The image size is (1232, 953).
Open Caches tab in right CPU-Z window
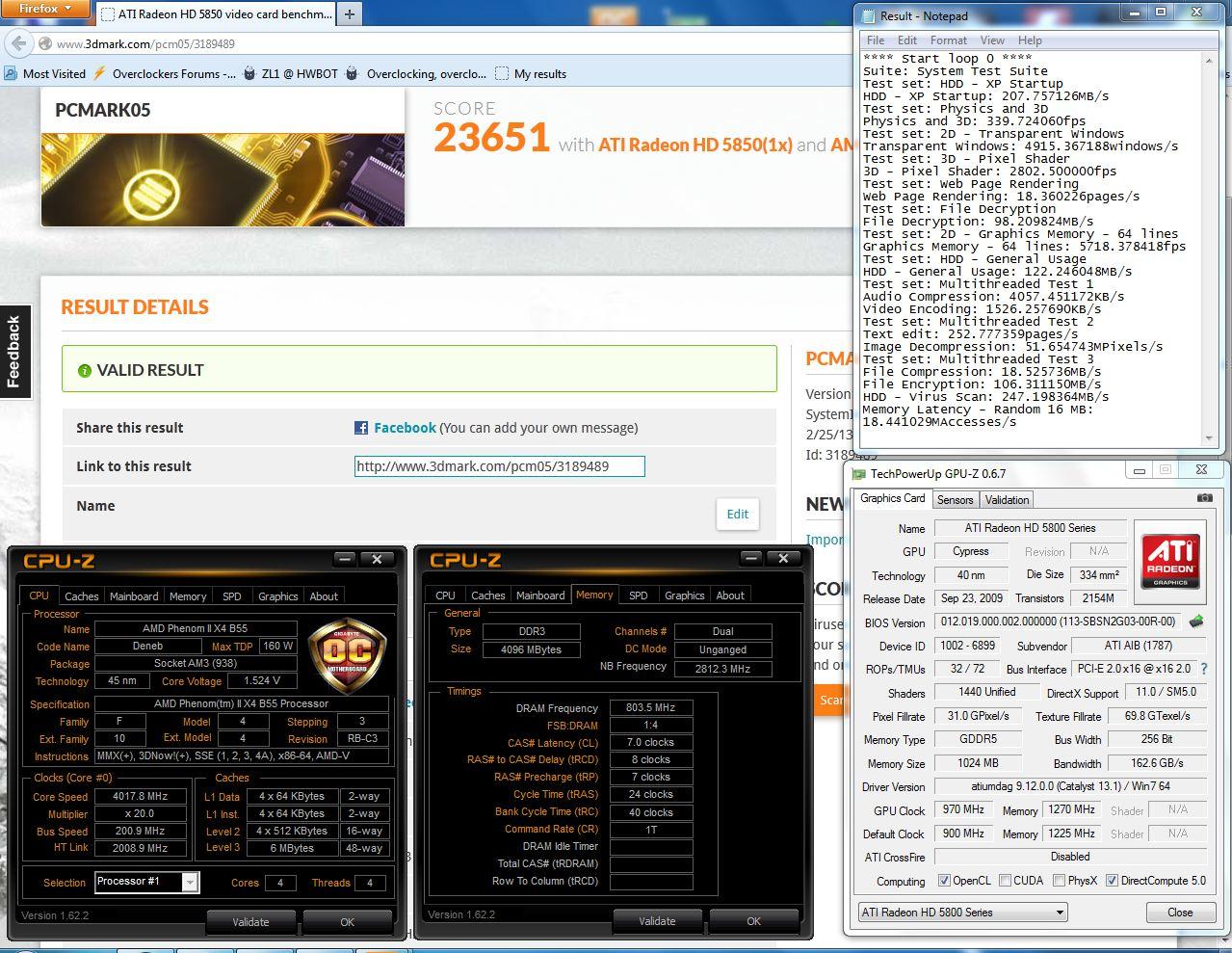point(487,596)
